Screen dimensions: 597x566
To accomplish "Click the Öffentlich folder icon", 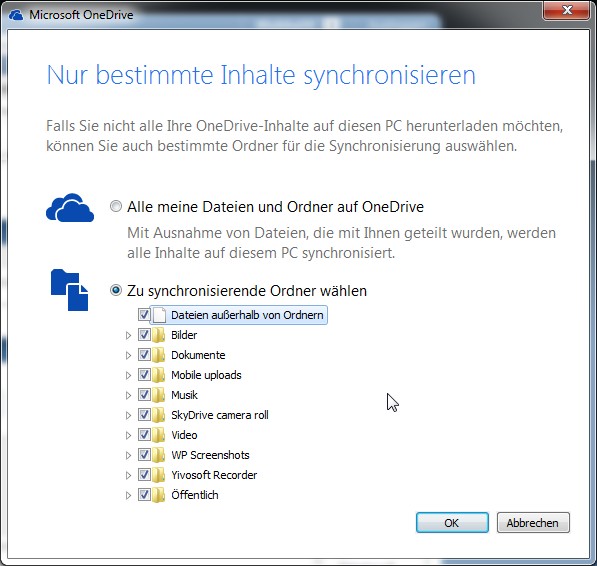I will (x=159, y=495).
